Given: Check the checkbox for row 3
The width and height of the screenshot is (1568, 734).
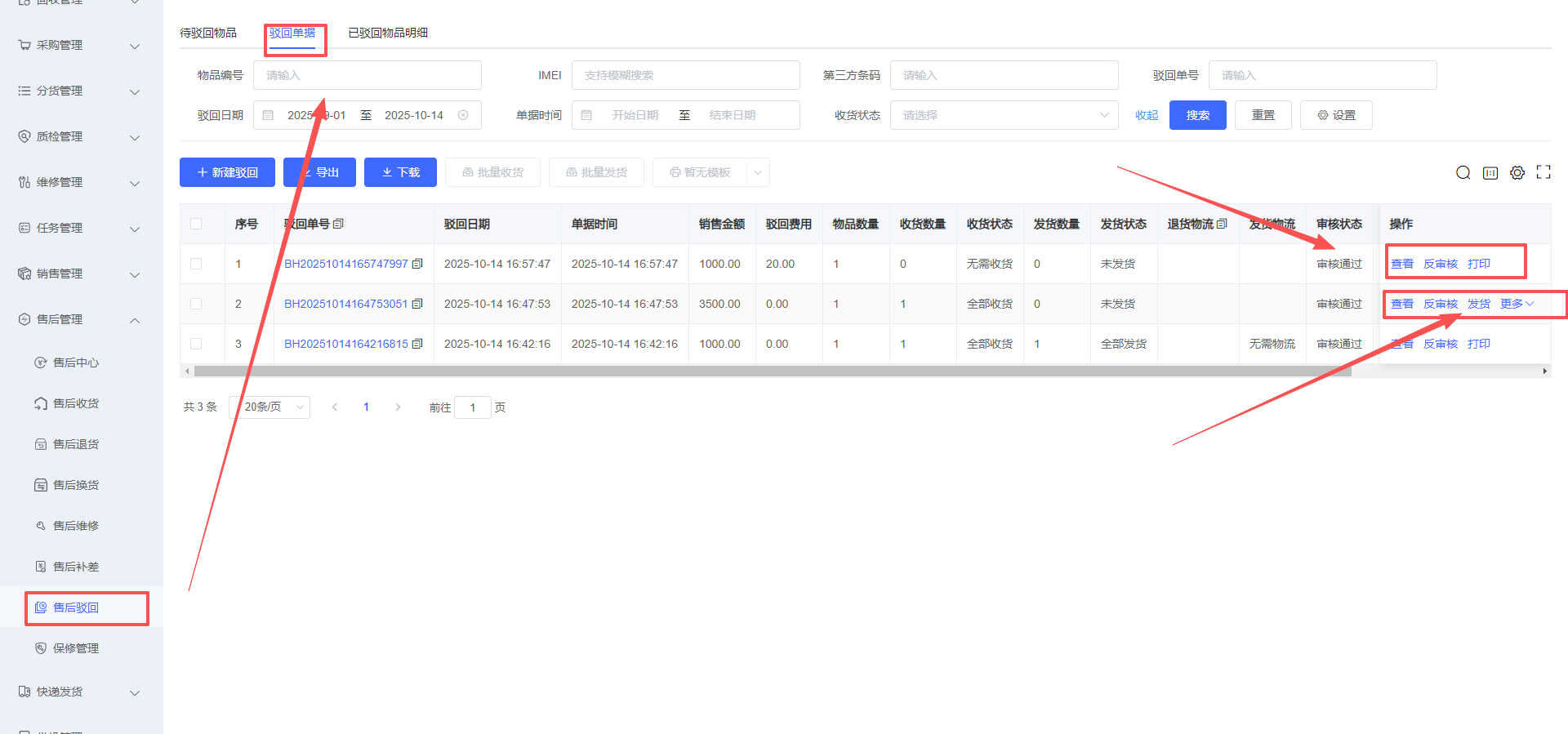Looking at the screenshot, I should click(x=196, y=344).
